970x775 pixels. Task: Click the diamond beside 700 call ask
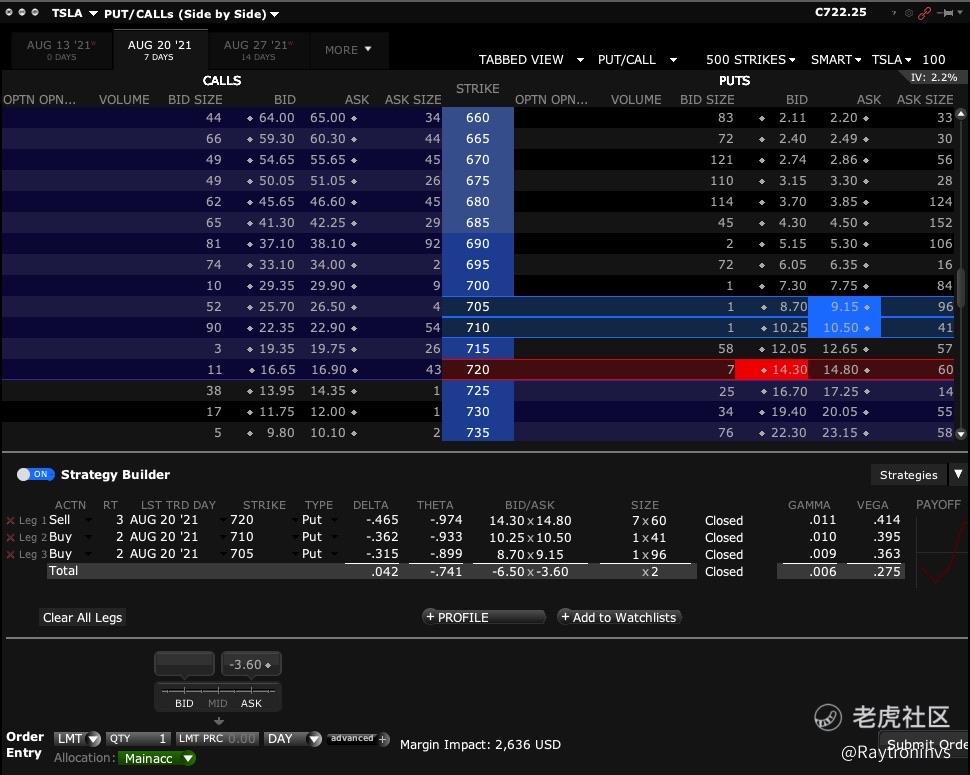tap(354, 286)
